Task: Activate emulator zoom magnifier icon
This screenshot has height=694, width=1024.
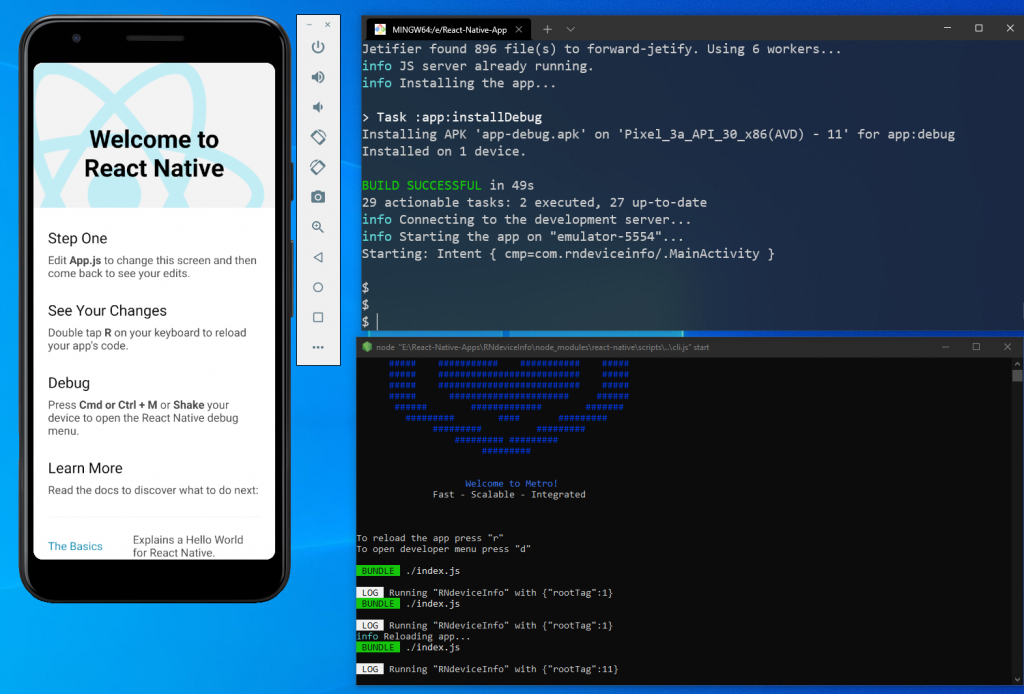Action: click(x=318, y=227)
